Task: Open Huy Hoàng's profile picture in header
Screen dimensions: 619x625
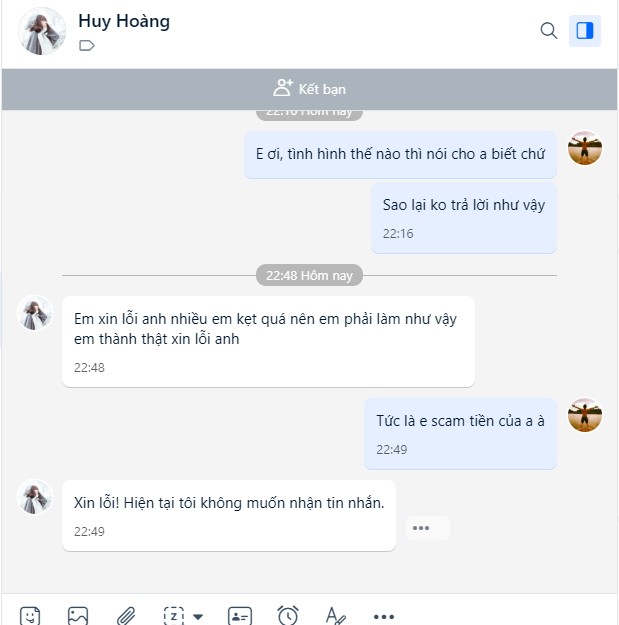Action: coord(42,31)
